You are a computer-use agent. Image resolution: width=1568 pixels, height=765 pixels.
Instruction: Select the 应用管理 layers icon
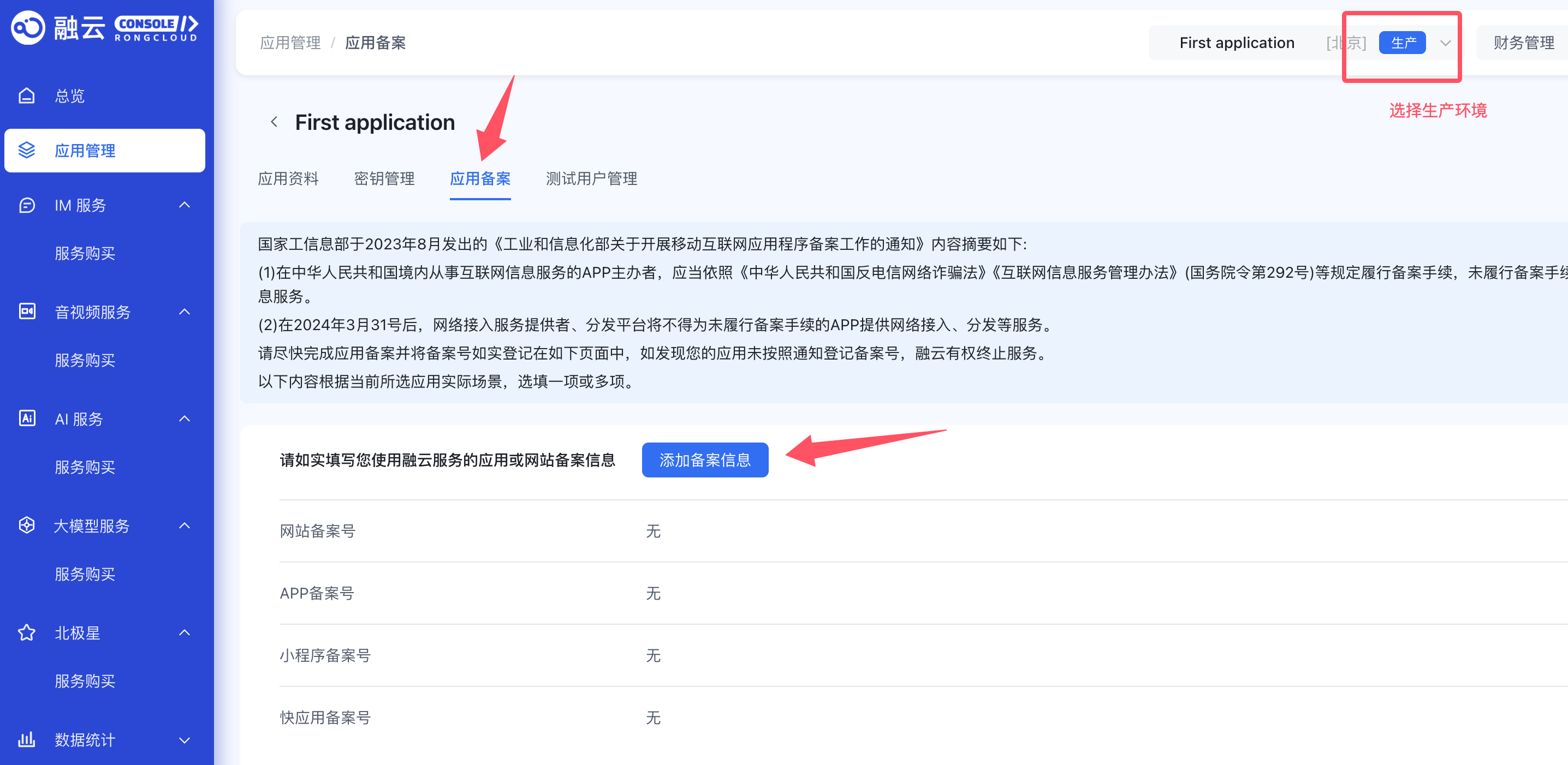coord(27,150)
